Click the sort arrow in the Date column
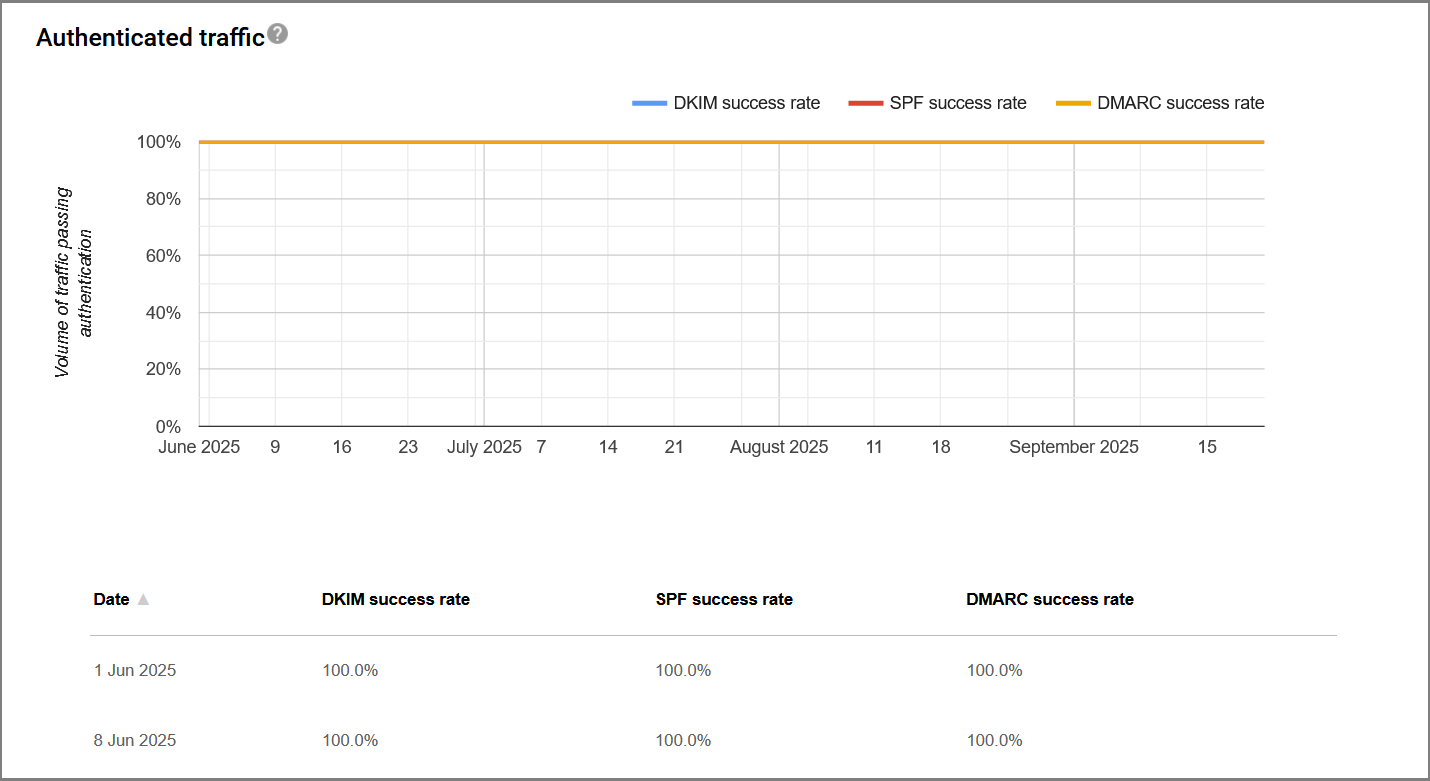The width and height of the screenshot is (1430, 781). pyautogui.click(x=143, y=598)
